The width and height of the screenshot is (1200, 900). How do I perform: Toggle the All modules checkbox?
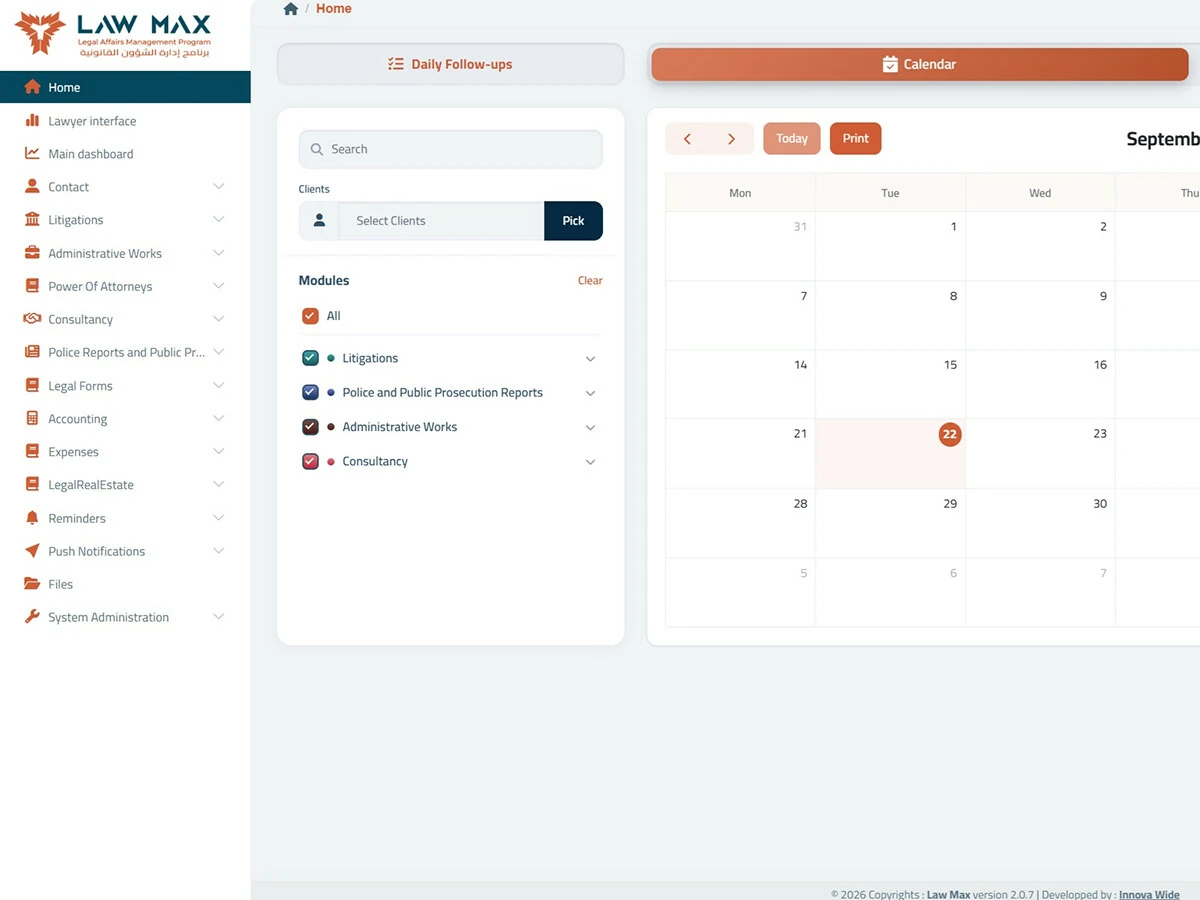click(310, 316)
